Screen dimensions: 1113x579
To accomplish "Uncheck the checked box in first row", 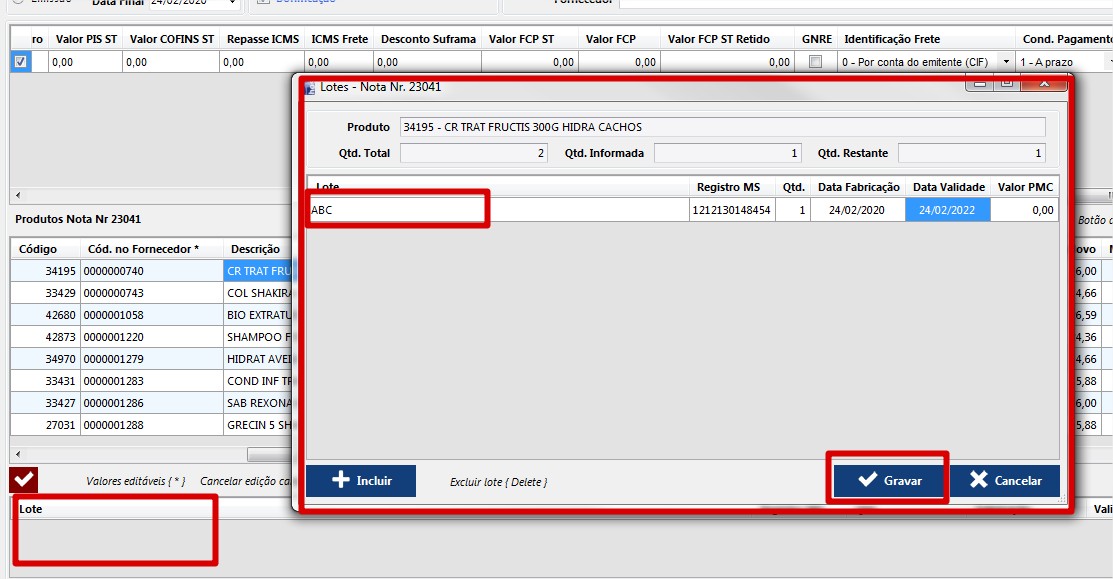I will pos(20,62).
